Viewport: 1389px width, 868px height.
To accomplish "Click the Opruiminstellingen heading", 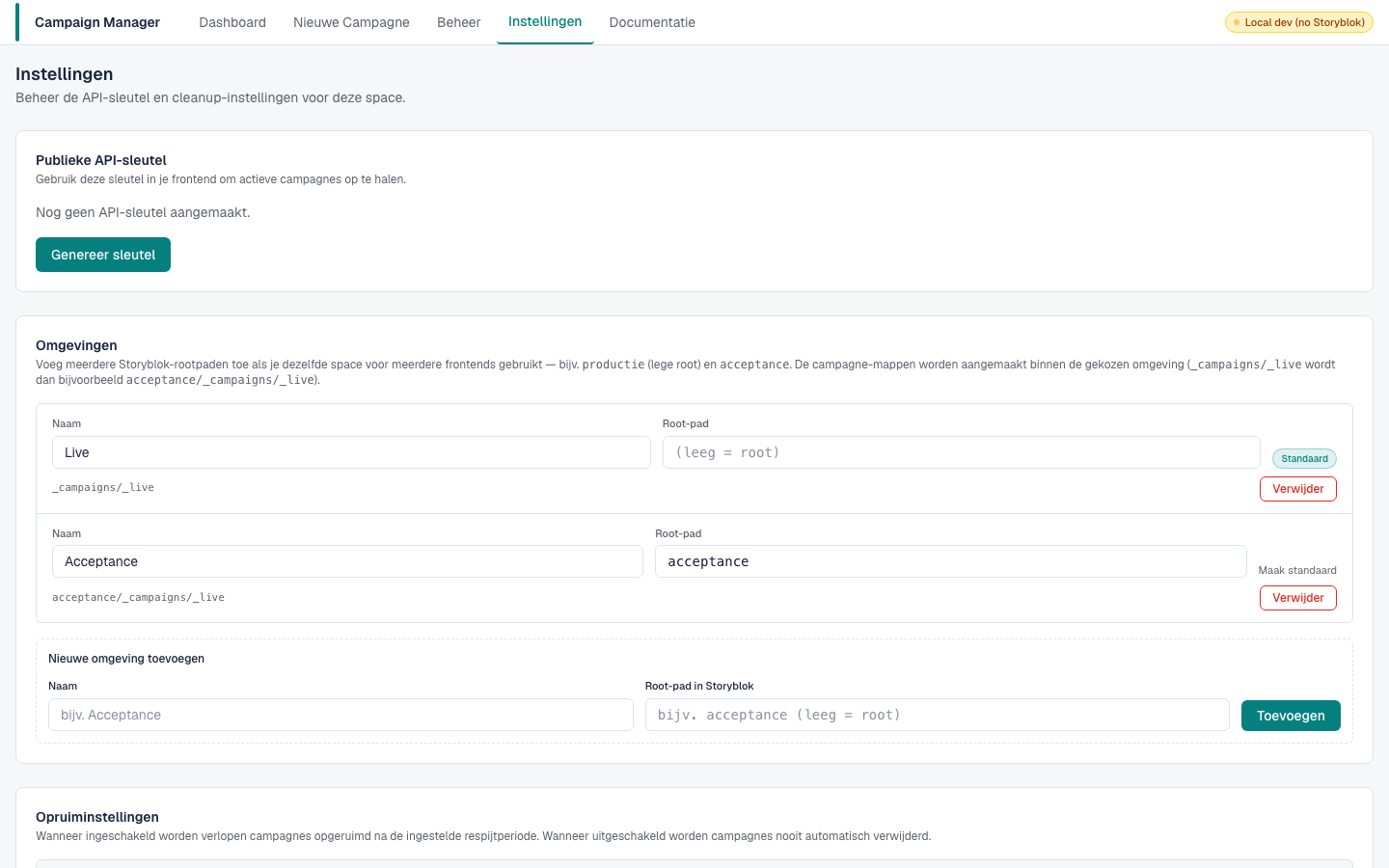I will pyautogui.click(x=97, y=817).
